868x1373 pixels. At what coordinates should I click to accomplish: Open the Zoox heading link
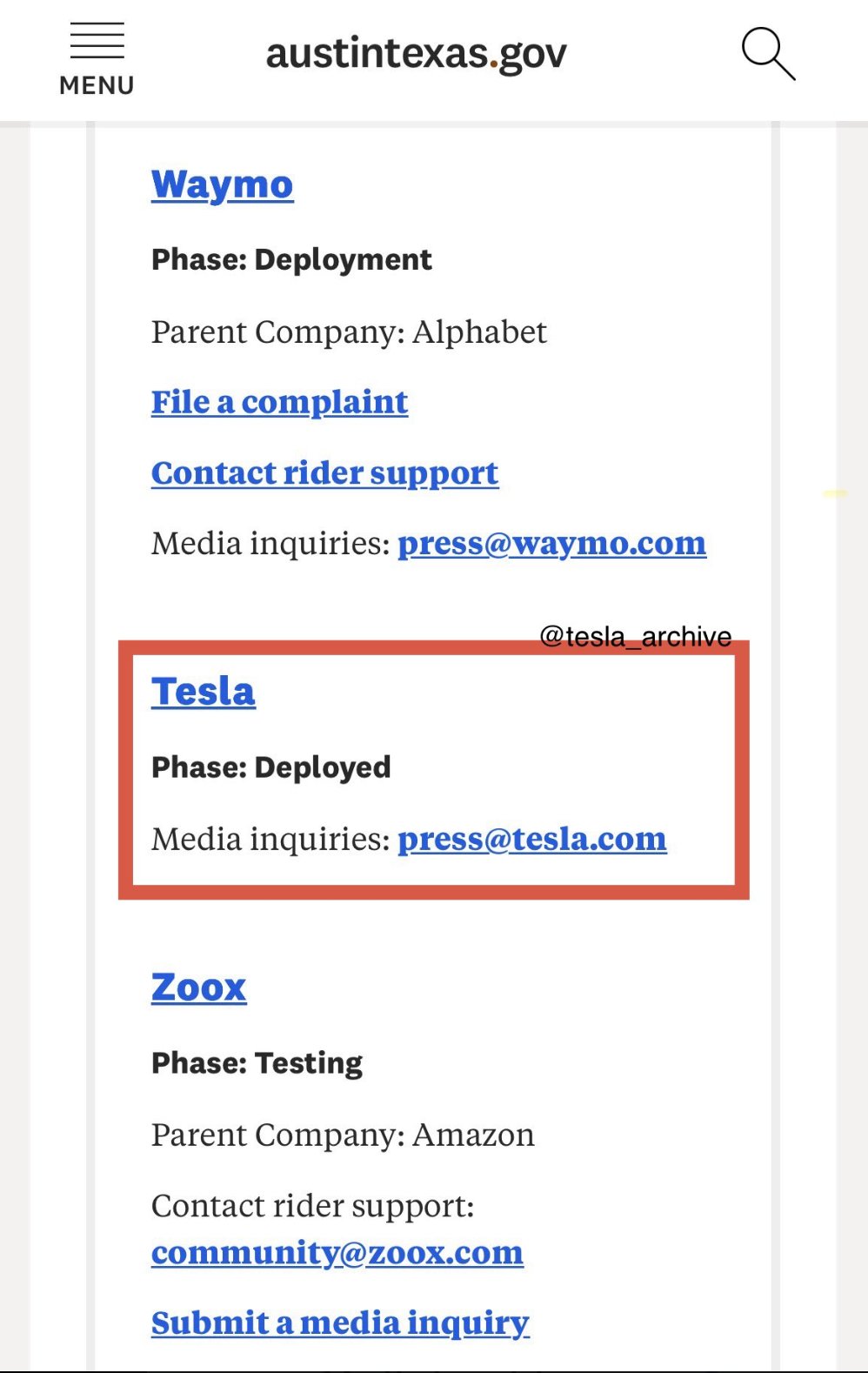(198, 988)
